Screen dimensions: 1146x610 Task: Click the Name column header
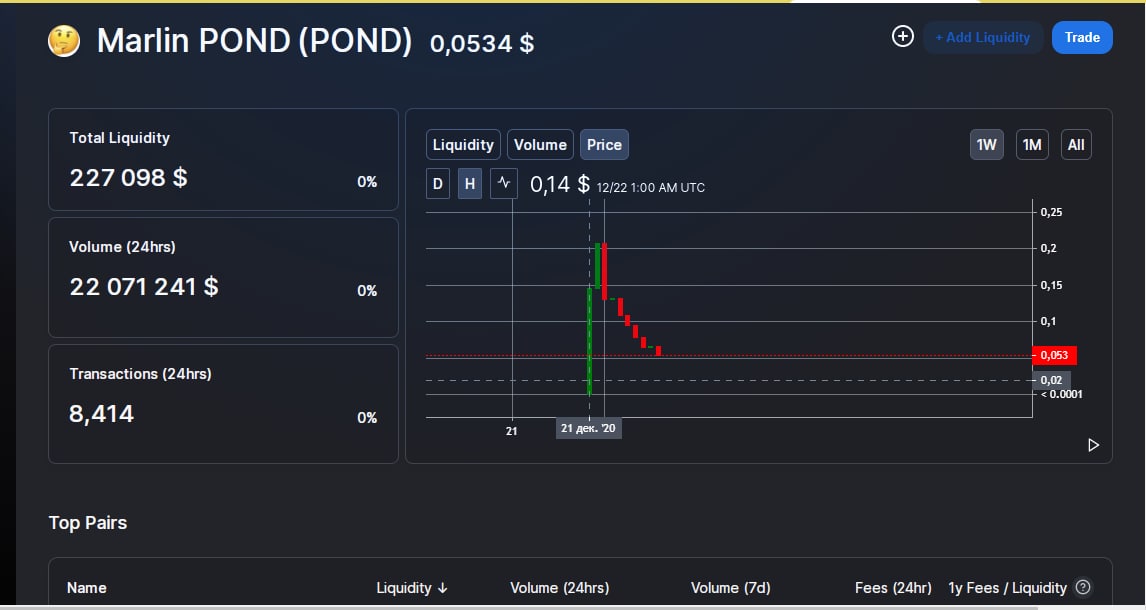(x=86, y=587)
